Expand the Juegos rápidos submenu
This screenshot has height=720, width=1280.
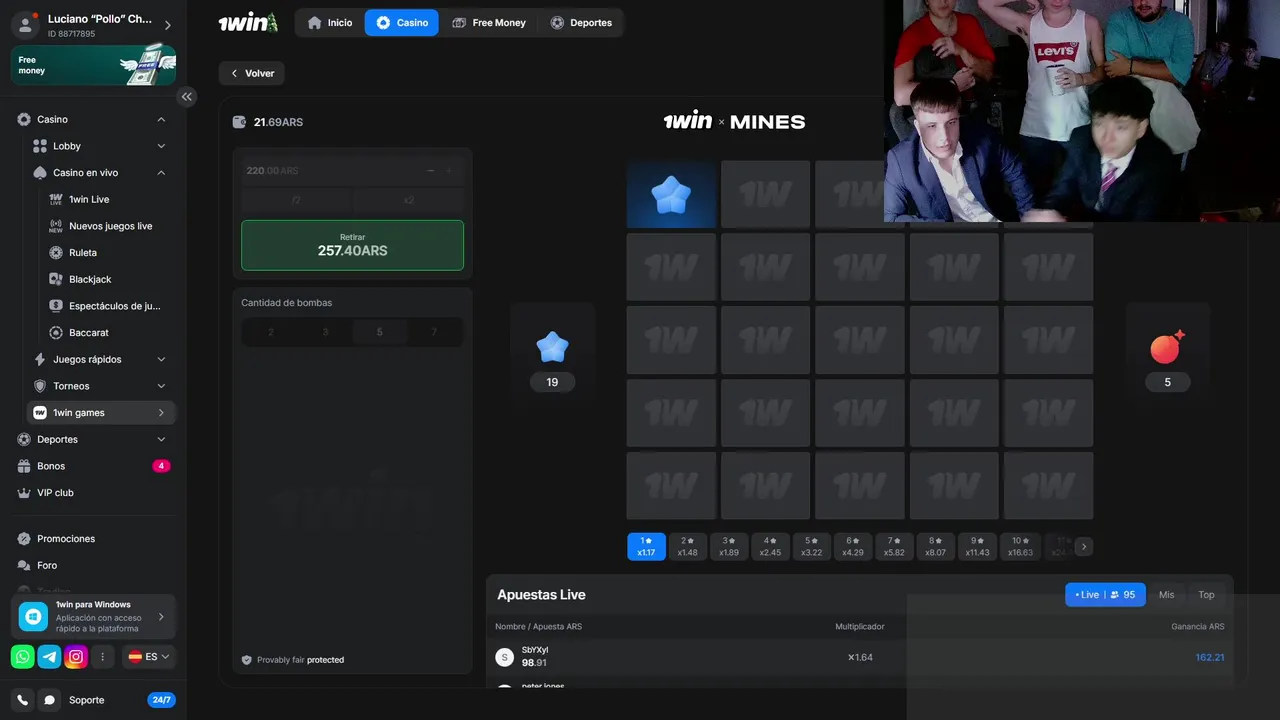(161, 359)
